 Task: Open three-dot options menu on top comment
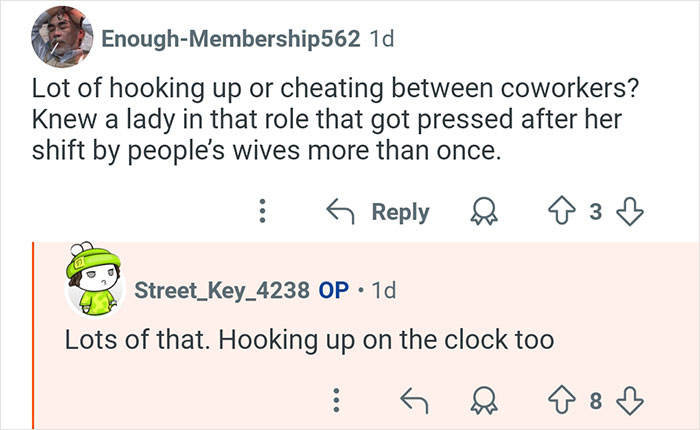pyautogui.click(x=263, y=211)
